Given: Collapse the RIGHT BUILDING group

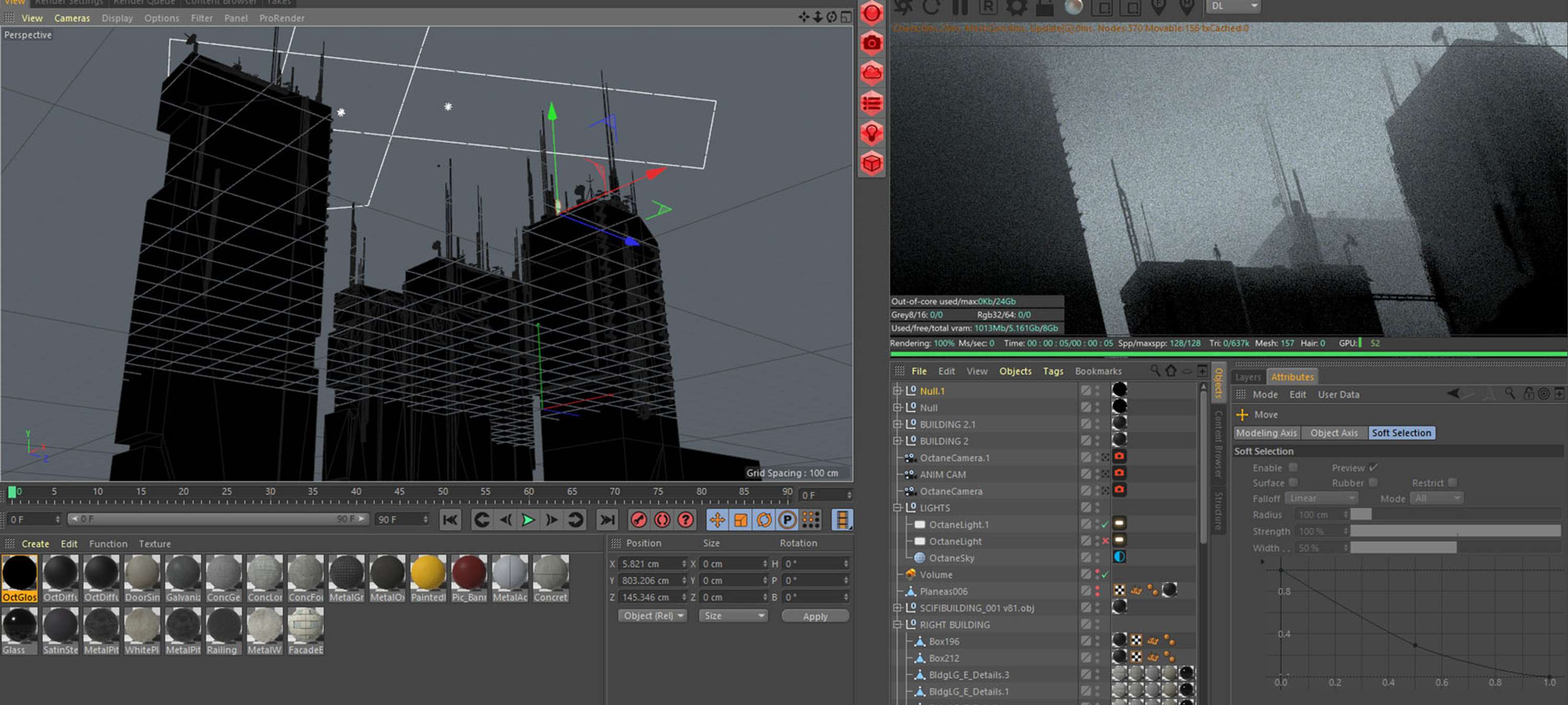Looking at the screenshot, I should point(896,624).
